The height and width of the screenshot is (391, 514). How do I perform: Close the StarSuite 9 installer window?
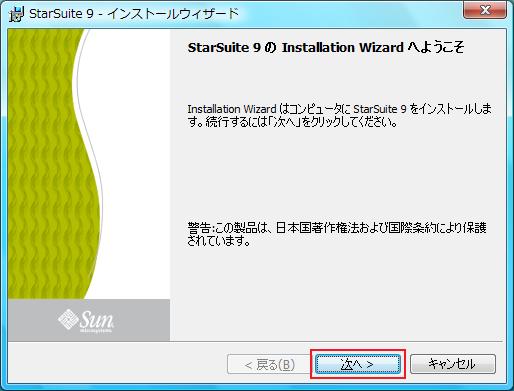485,10
